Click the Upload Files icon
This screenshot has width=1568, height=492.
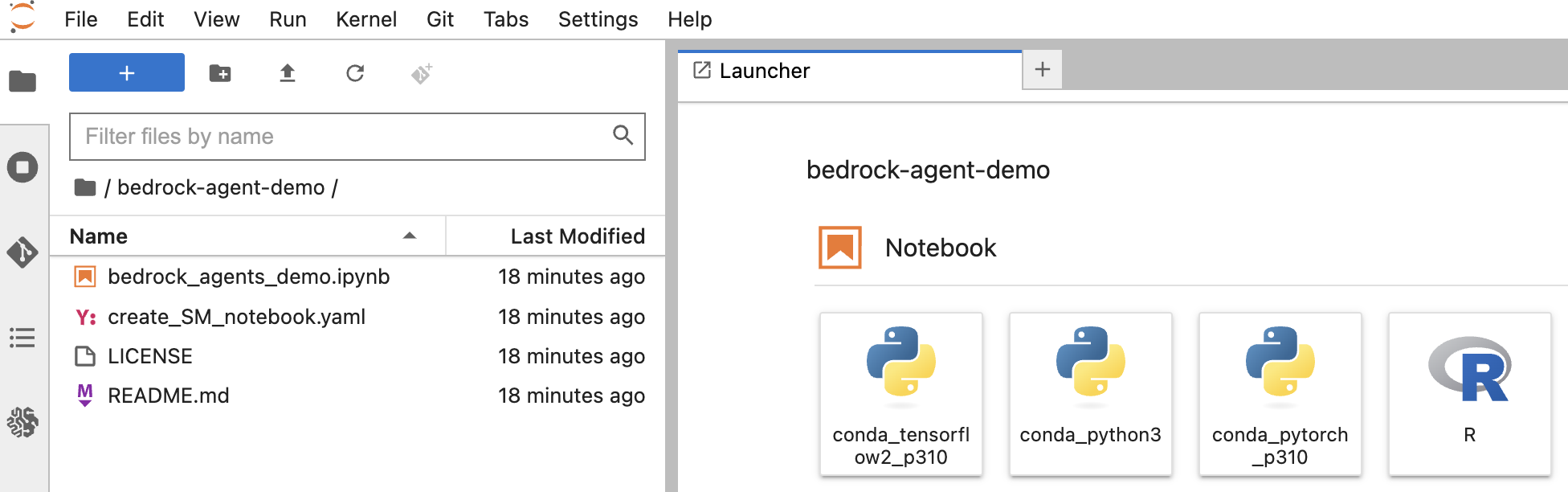[x=288, y=73]
